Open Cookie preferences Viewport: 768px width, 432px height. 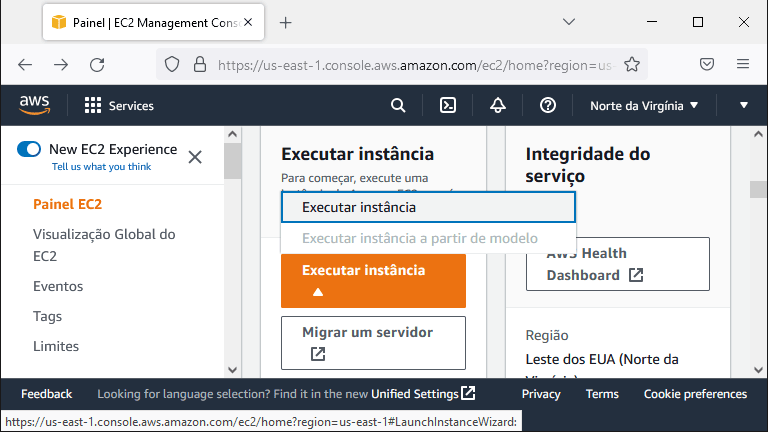pyautogui.click(x=695, y=394)
